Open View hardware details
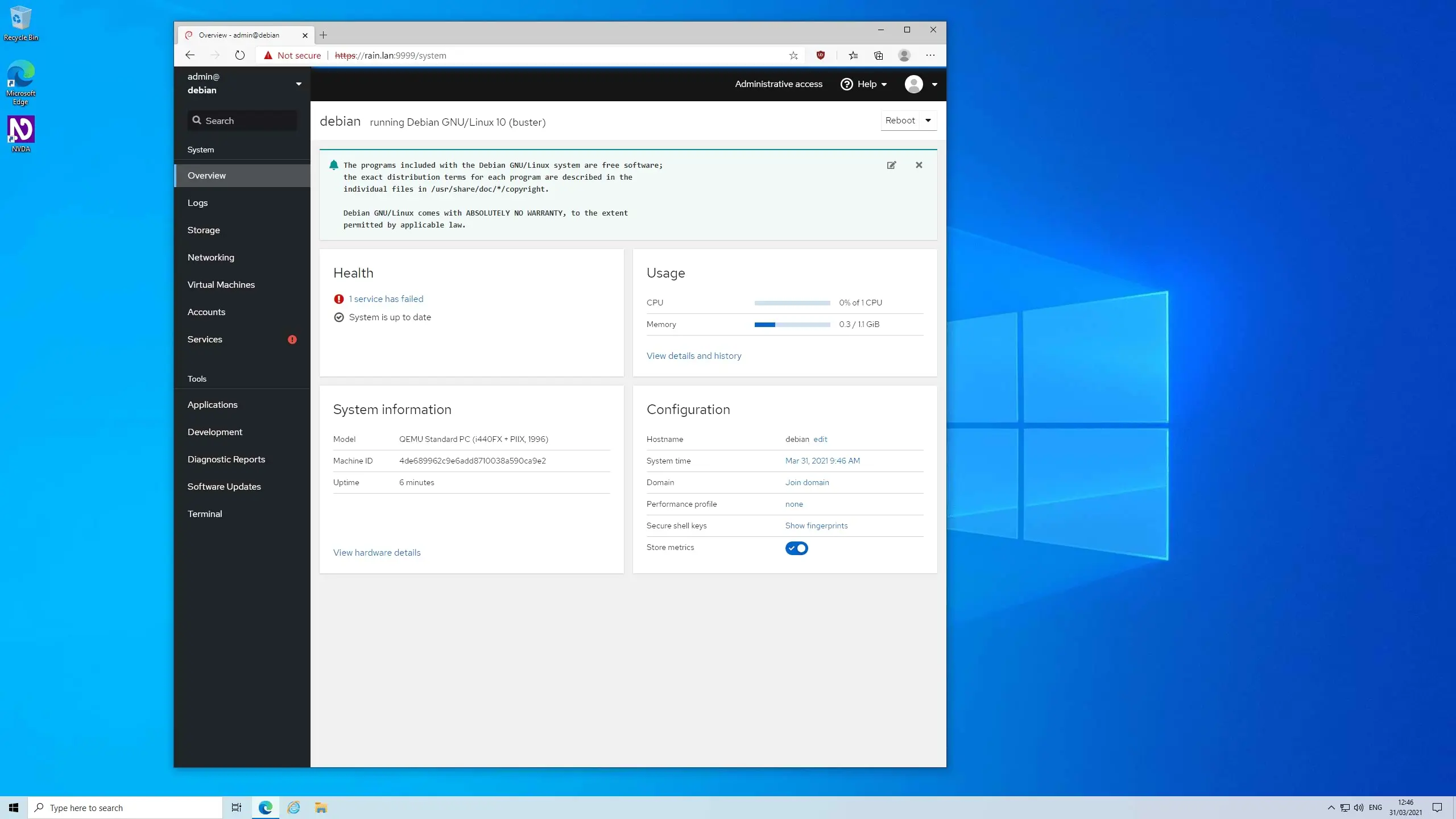 (x=377, y=552)
